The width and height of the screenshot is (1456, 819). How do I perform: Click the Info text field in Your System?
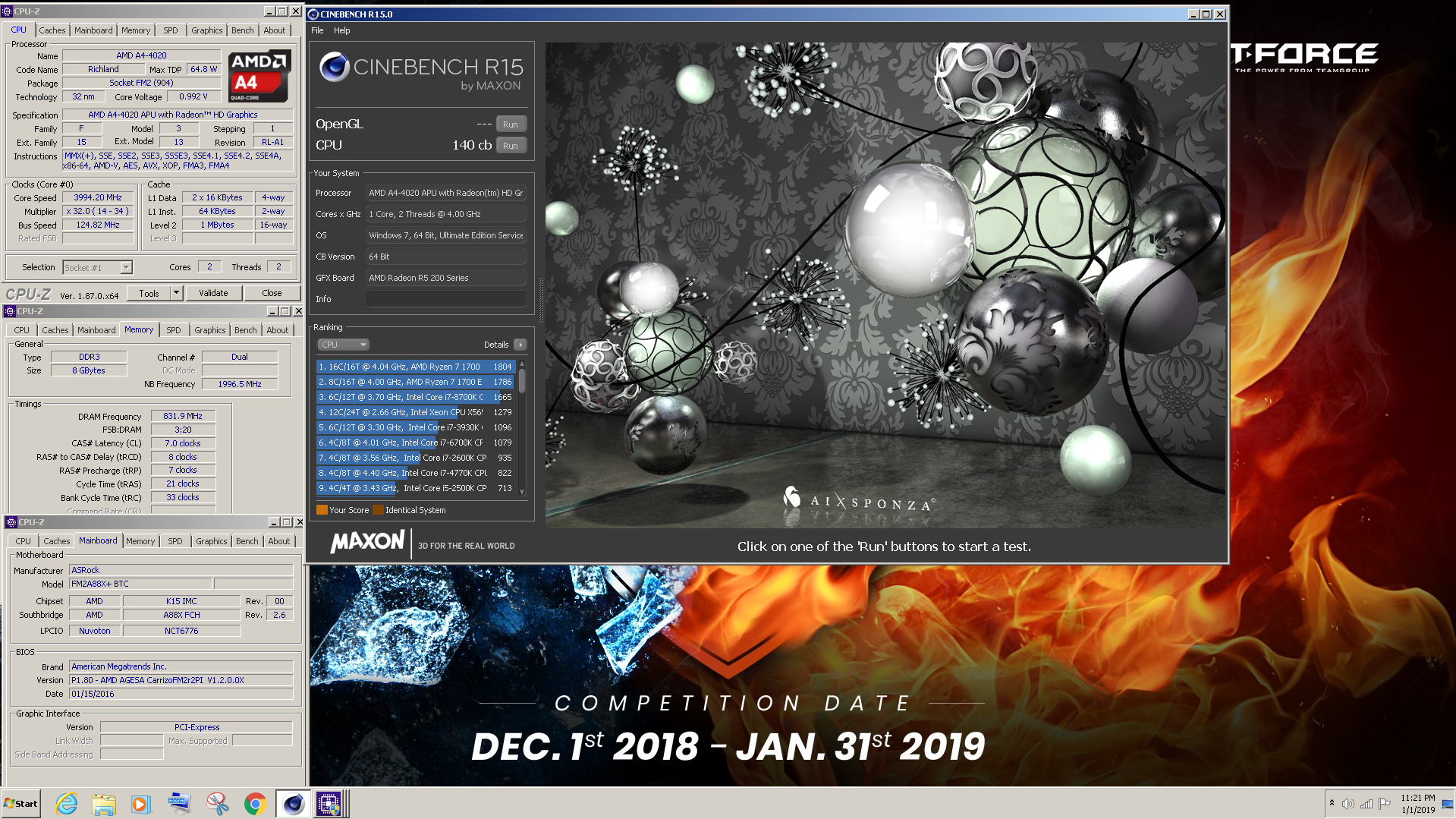[x=446, y=299]
